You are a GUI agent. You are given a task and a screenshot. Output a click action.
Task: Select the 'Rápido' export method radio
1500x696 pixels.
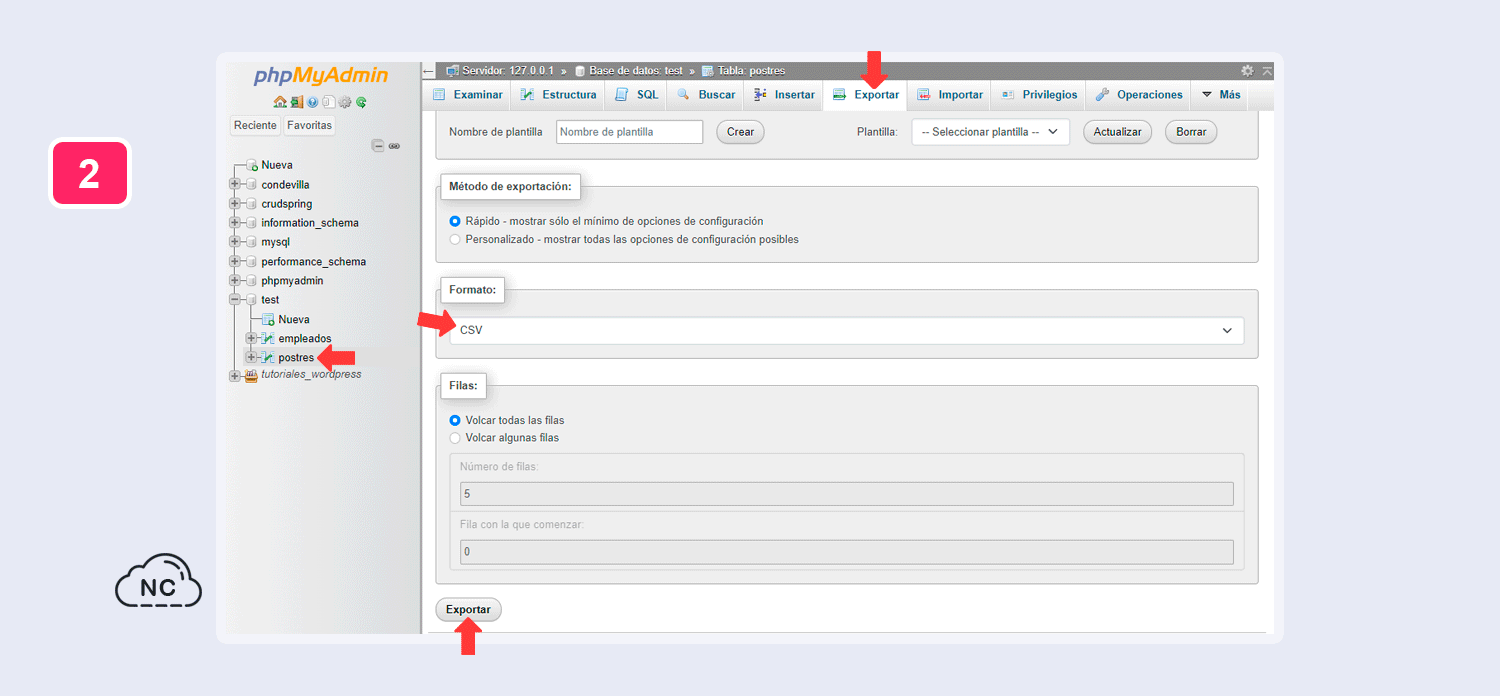pos(455,221)
